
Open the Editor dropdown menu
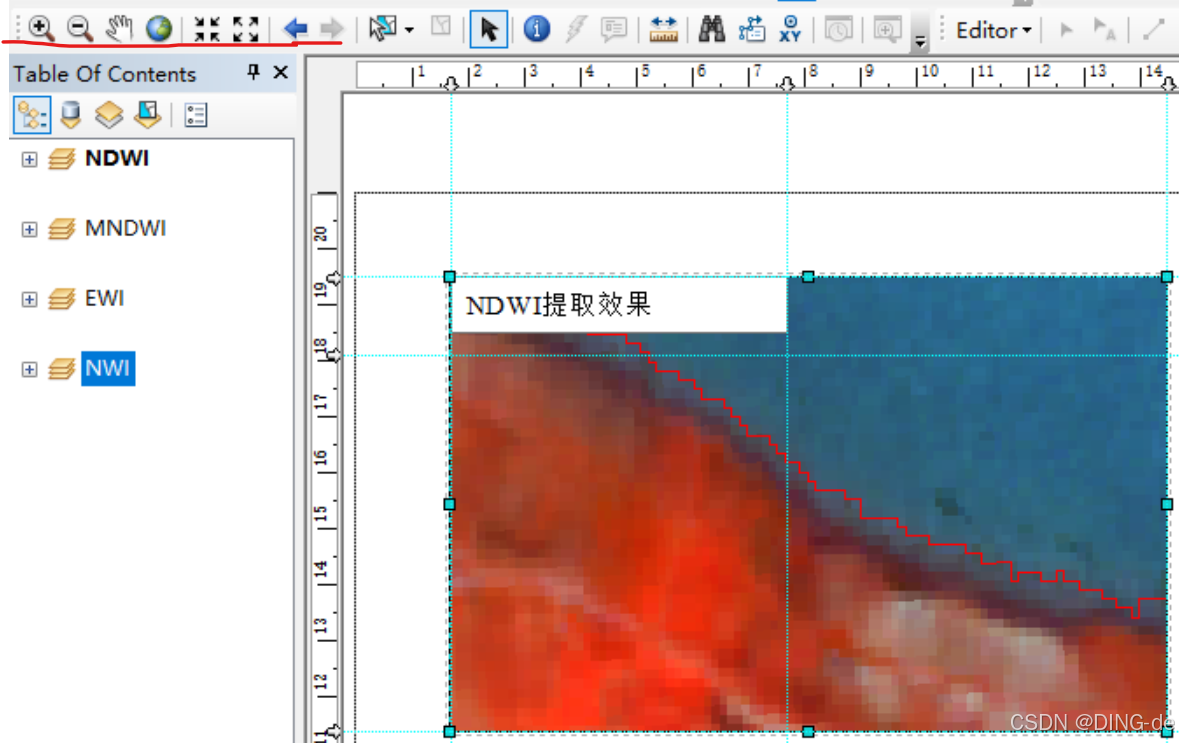[993, 31]
